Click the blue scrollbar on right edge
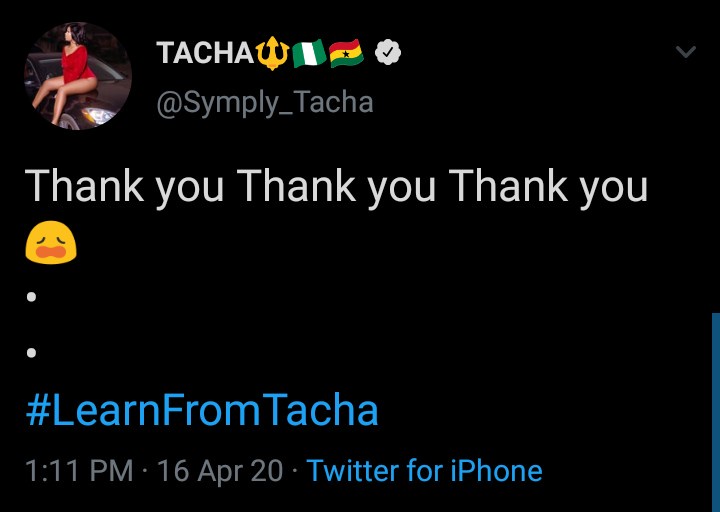The height and width of the screenshot is (512, 720). (715, 410)
